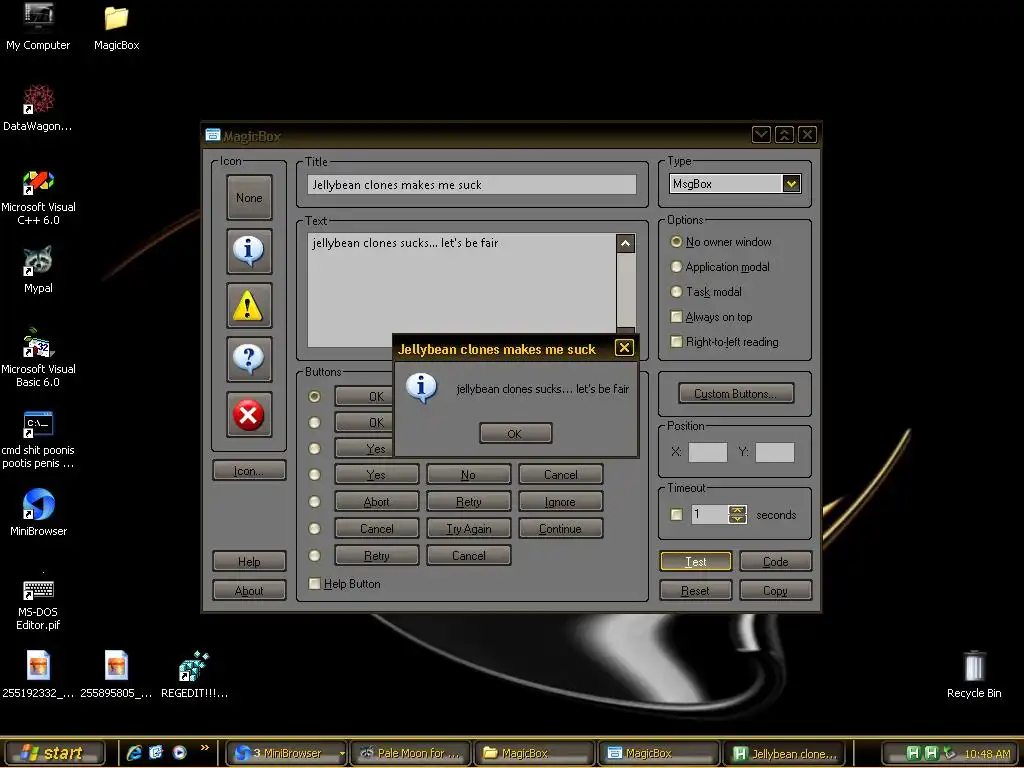Switch to Jellybean clone taskbar item
Image resolution: width=1024 pixels, height=768 pixels.
[x=783, y=753]
